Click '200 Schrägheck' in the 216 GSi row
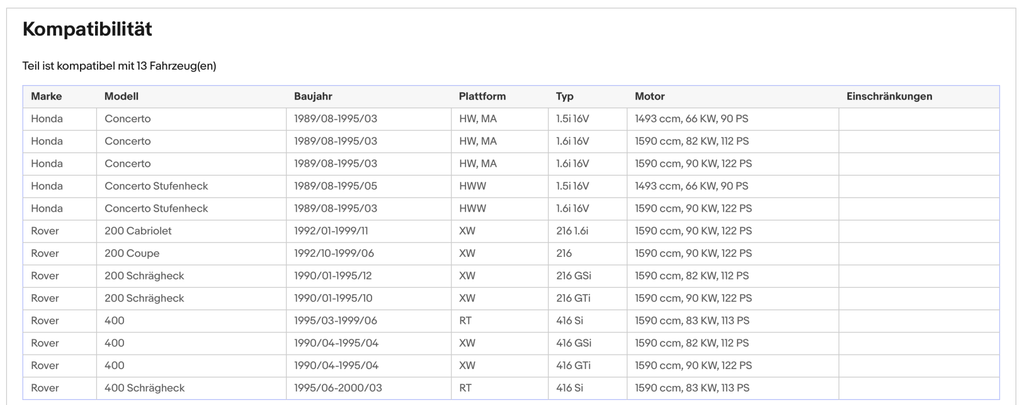 [144, 276]
